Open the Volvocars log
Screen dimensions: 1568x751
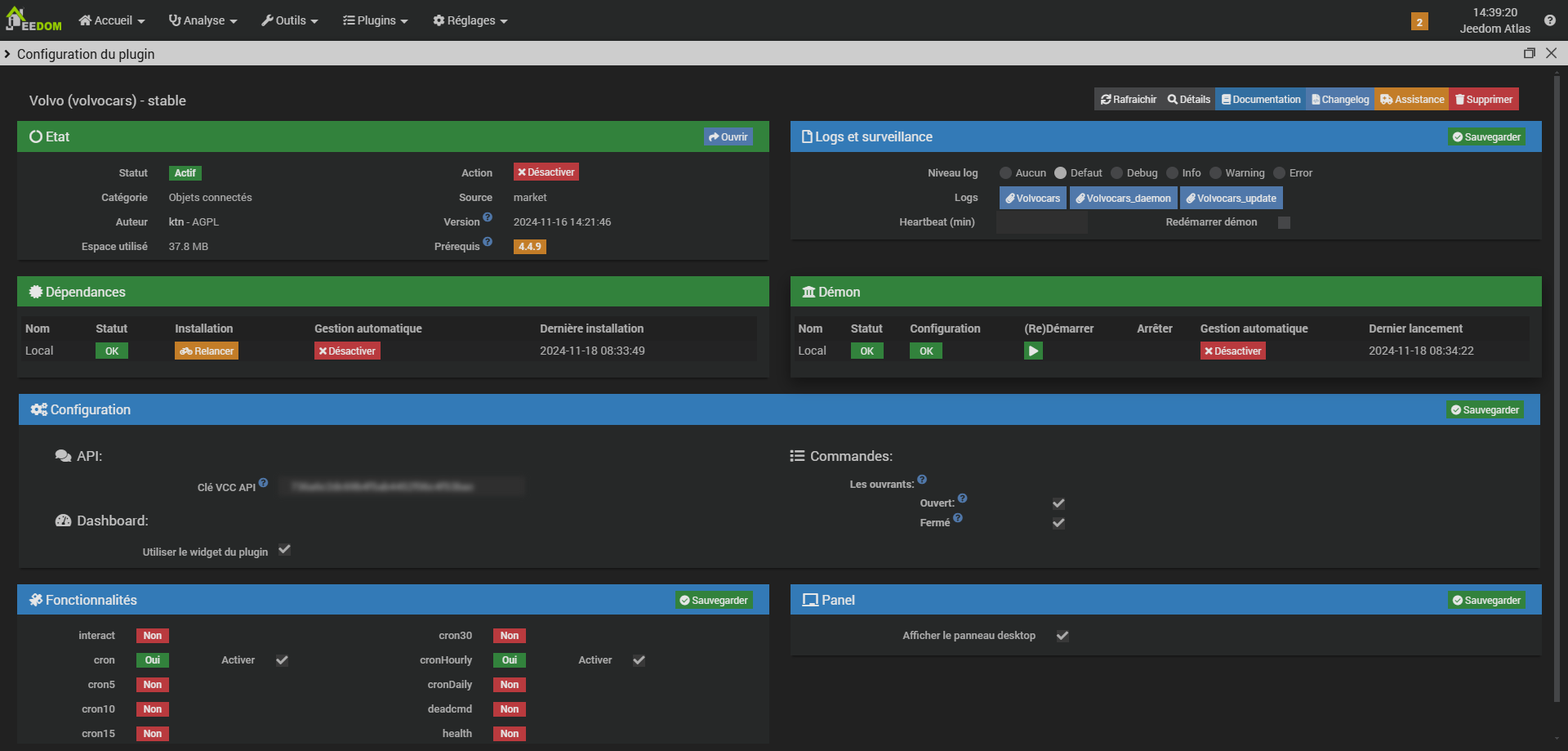click(1033, 199)
